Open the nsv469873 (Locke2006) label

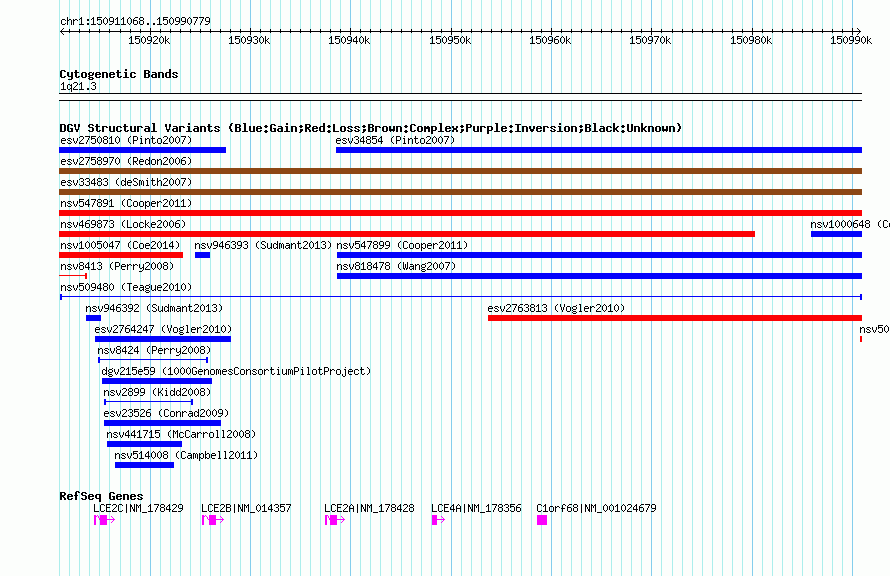point(123,224)
